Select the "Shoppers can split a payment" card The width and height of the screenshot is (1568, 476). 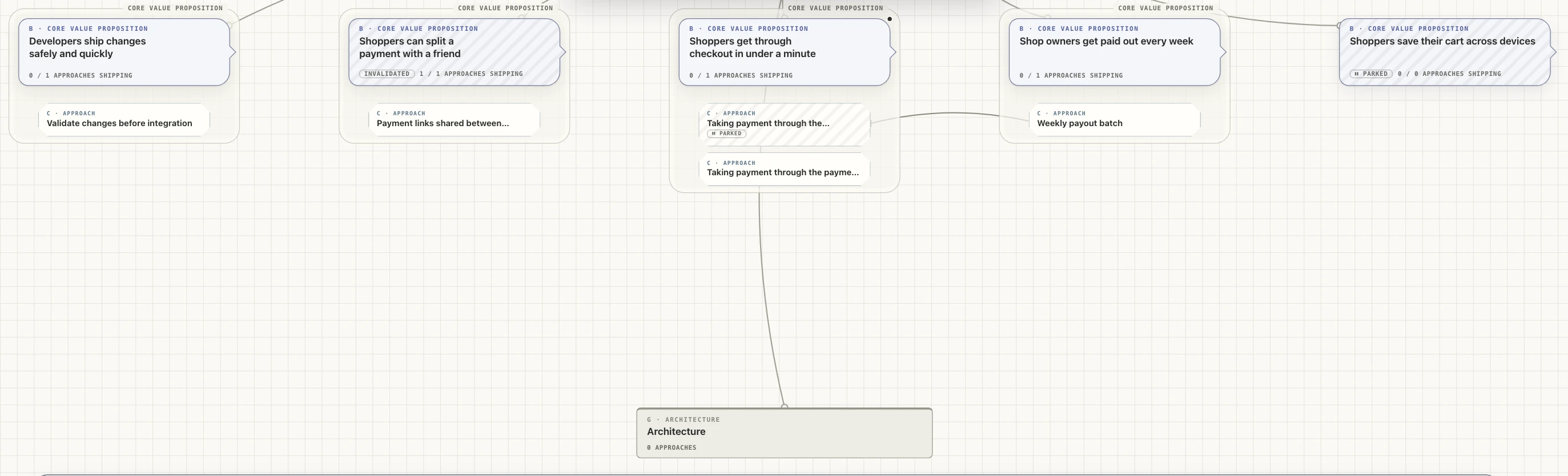[454, 52]
